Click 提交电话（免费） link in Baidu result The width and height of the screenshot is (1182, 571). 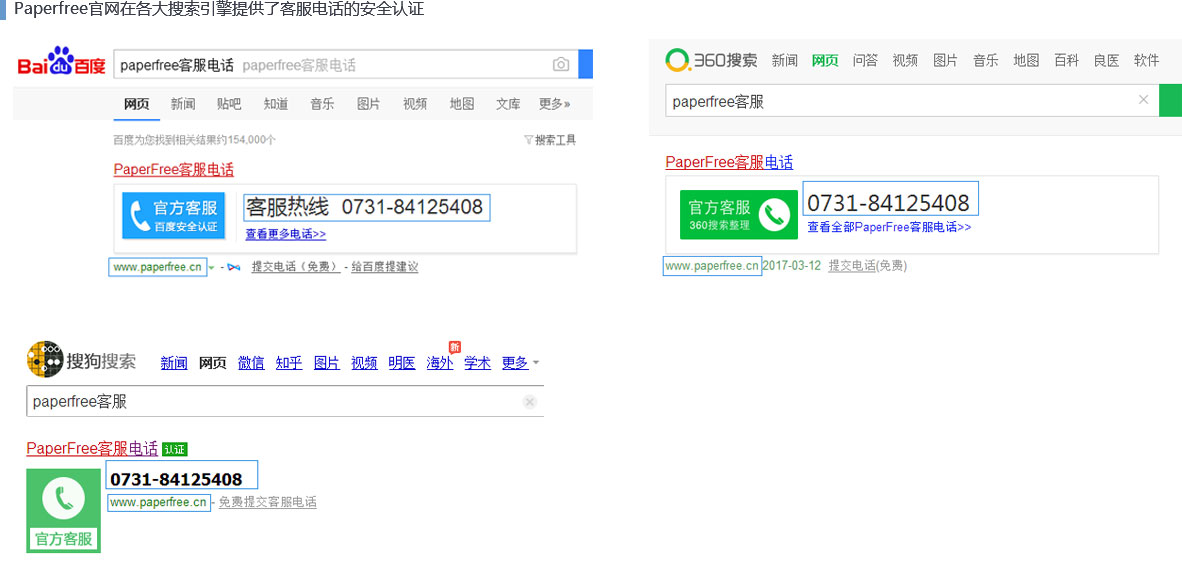296,267
